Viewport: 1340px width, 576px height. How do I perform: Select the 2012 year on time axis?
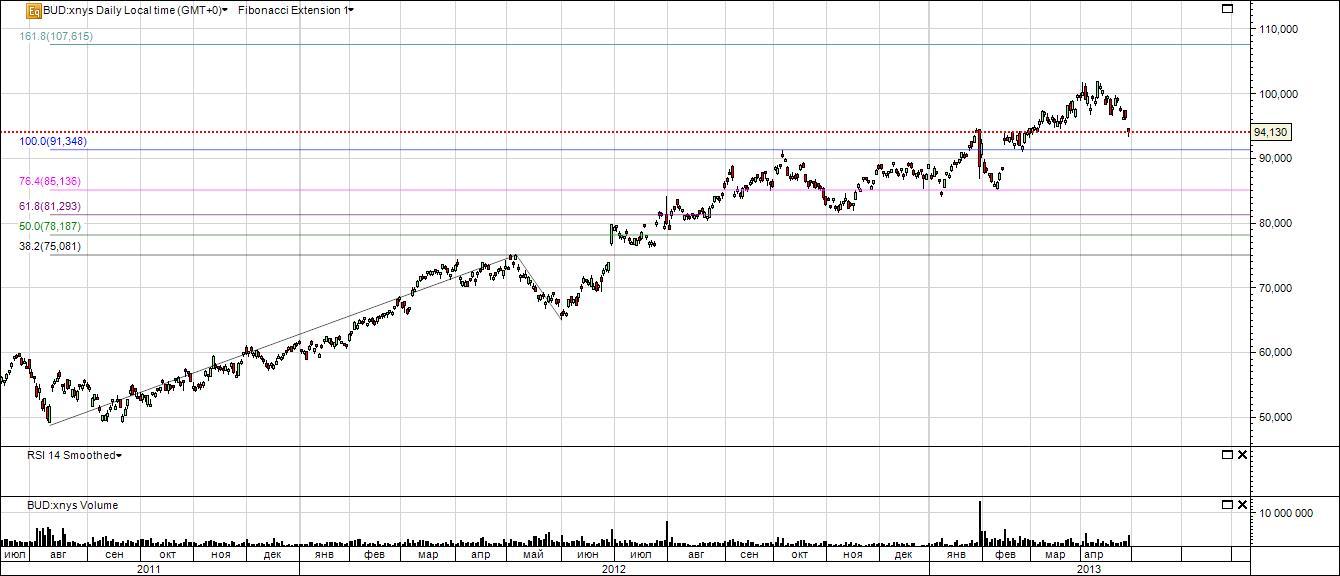(x=614, y=568)
